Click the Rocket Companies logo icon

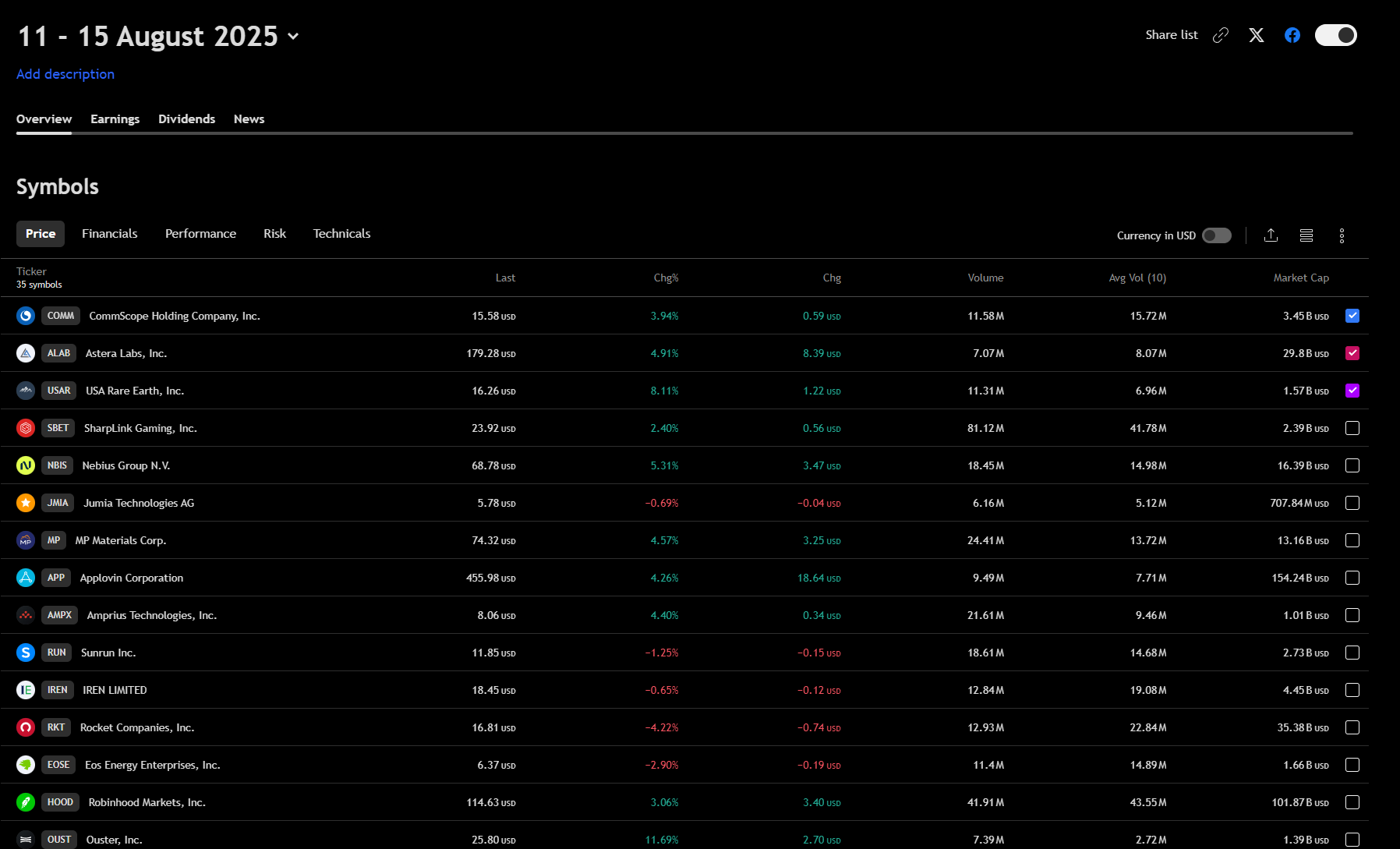pos(26,727)
